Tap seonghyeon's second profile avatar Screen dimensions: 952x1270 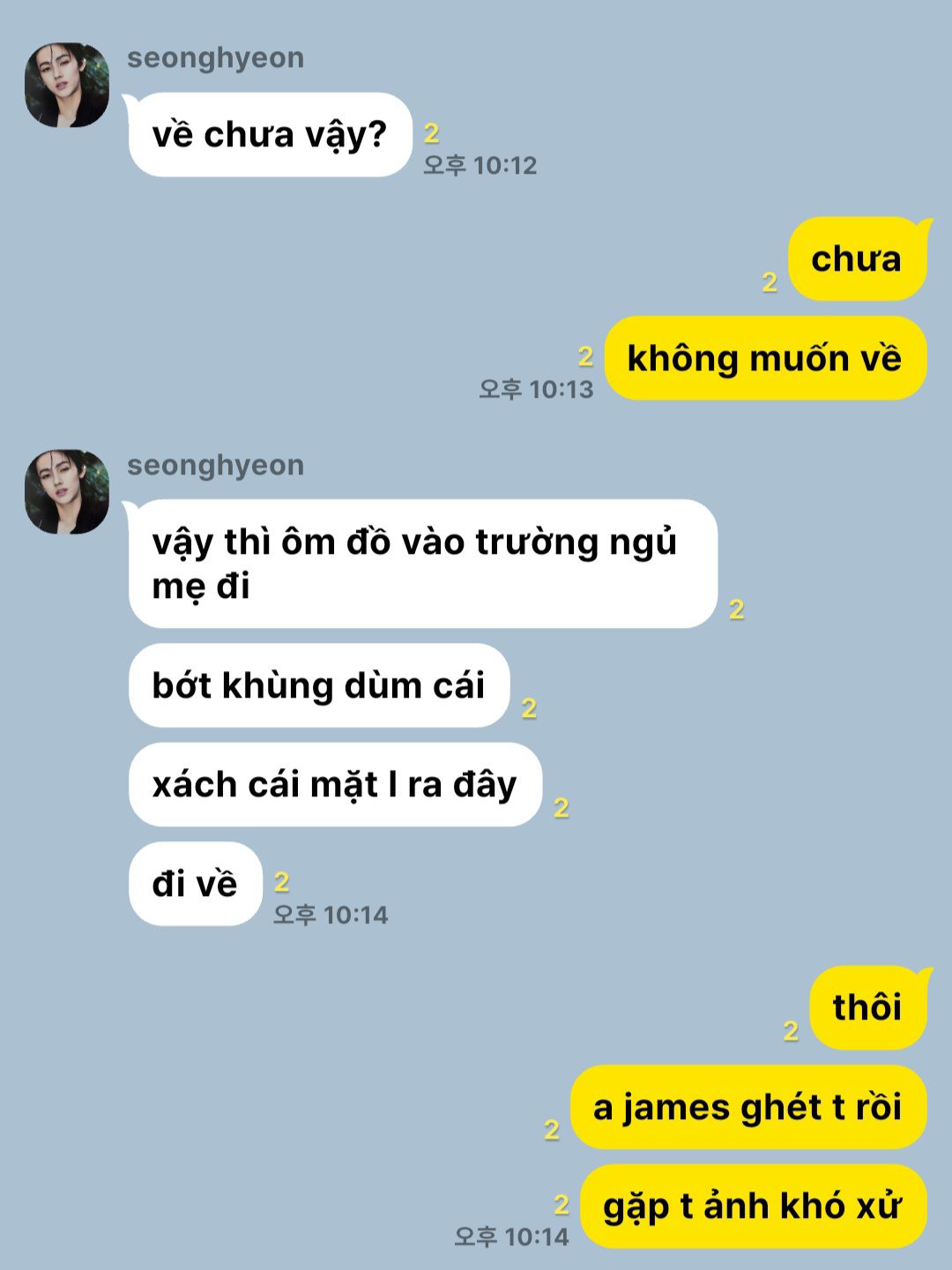67,492
